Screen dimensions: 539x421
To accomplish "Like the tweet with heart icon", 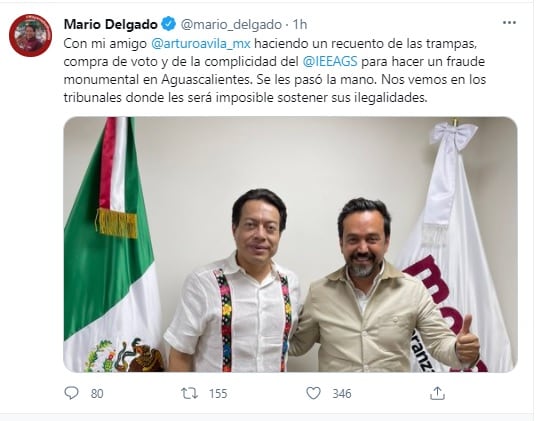I will pyautogui.click(x=313, y=393).
